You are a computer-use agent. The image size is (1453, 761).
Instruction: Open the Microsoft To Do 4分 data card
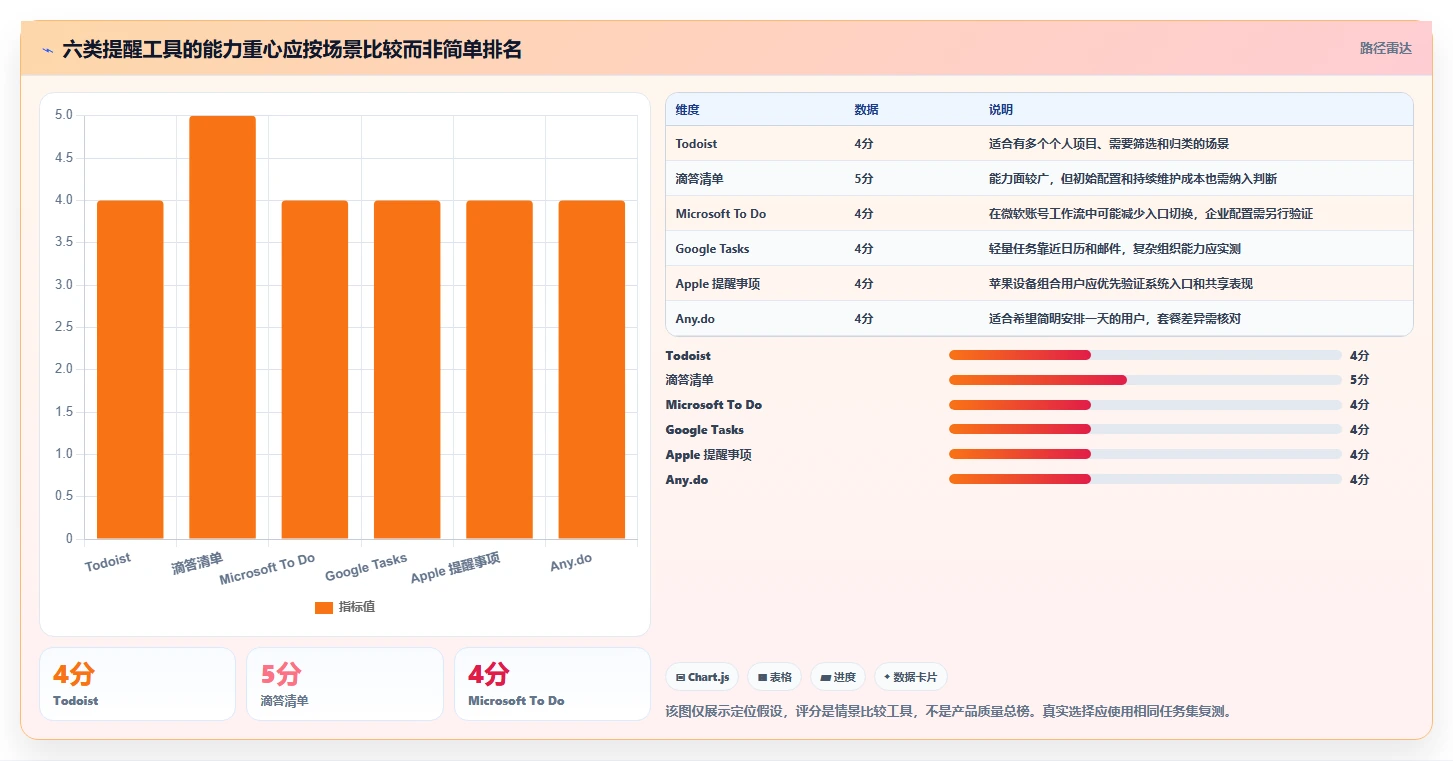coord(552,684)
